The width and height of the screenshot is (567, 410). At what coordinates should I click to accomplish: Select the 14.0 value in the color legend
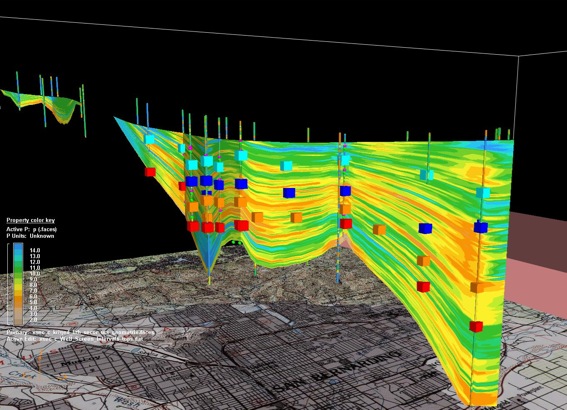coord(35,250)
